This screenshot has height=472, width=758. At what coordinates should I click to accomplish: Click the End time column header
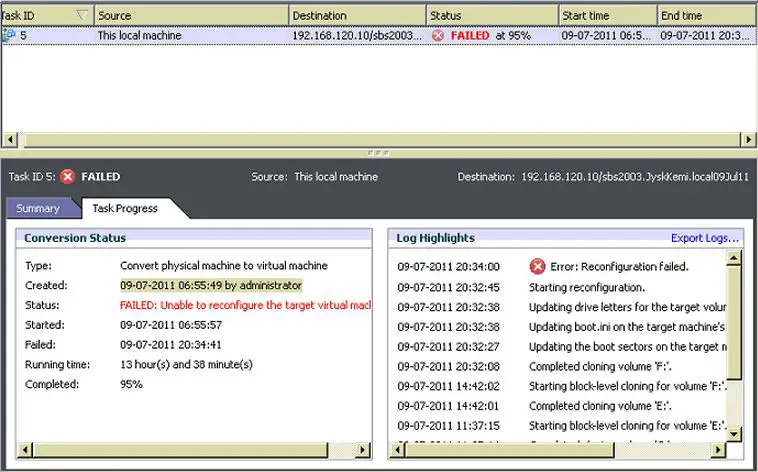point(705,15)
